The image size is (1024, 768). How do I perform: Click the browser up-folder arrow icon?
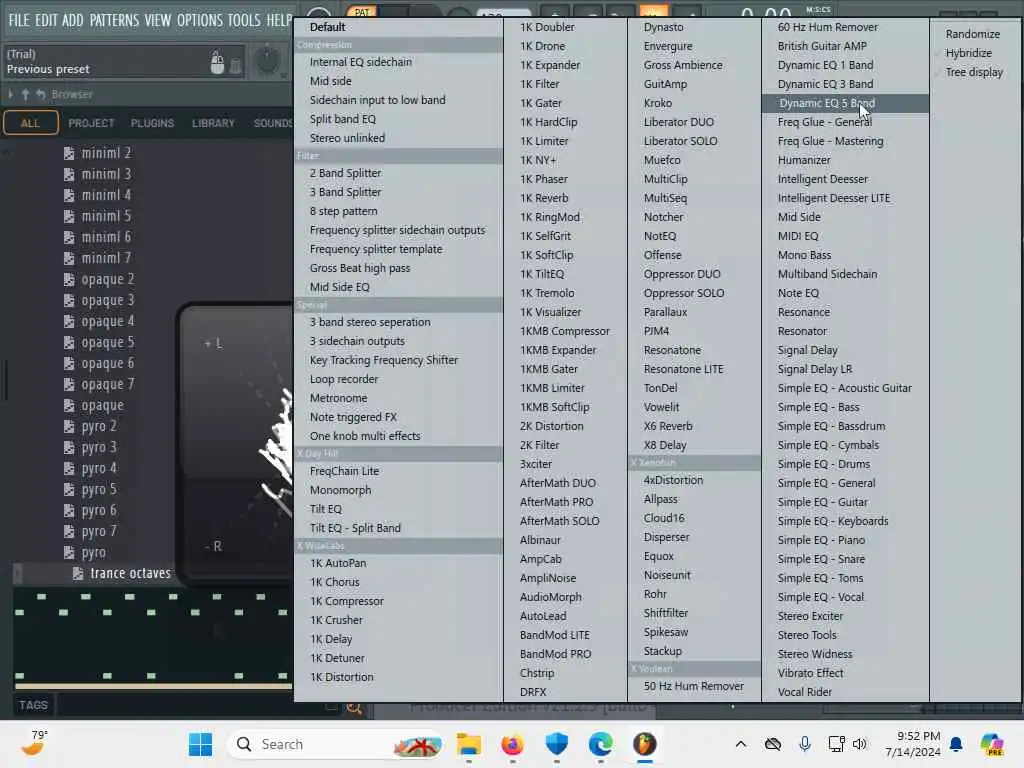pyautogui.click(x=25, y=95)
